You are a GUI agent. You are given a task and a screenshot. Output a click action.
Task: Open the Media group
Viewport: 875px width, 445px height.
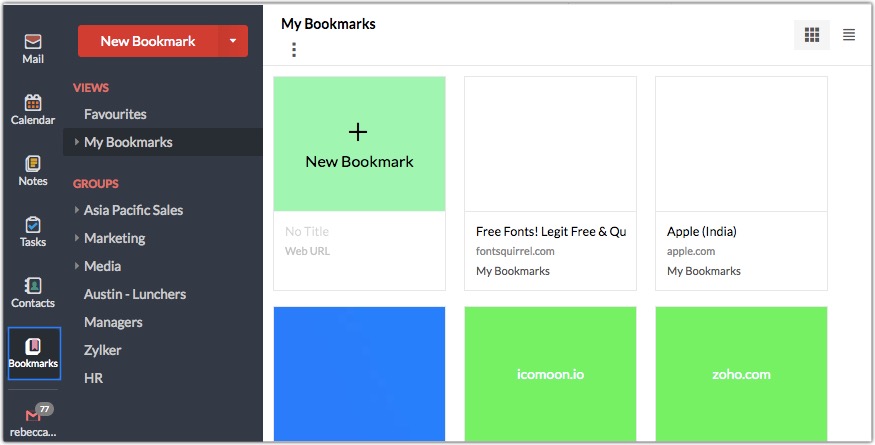(102, 266)
